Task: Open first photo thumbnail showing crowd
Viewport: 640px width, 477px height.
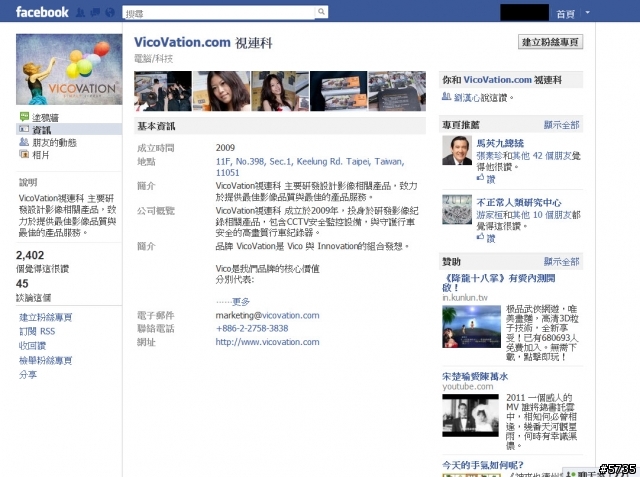Action: point(163,91)
